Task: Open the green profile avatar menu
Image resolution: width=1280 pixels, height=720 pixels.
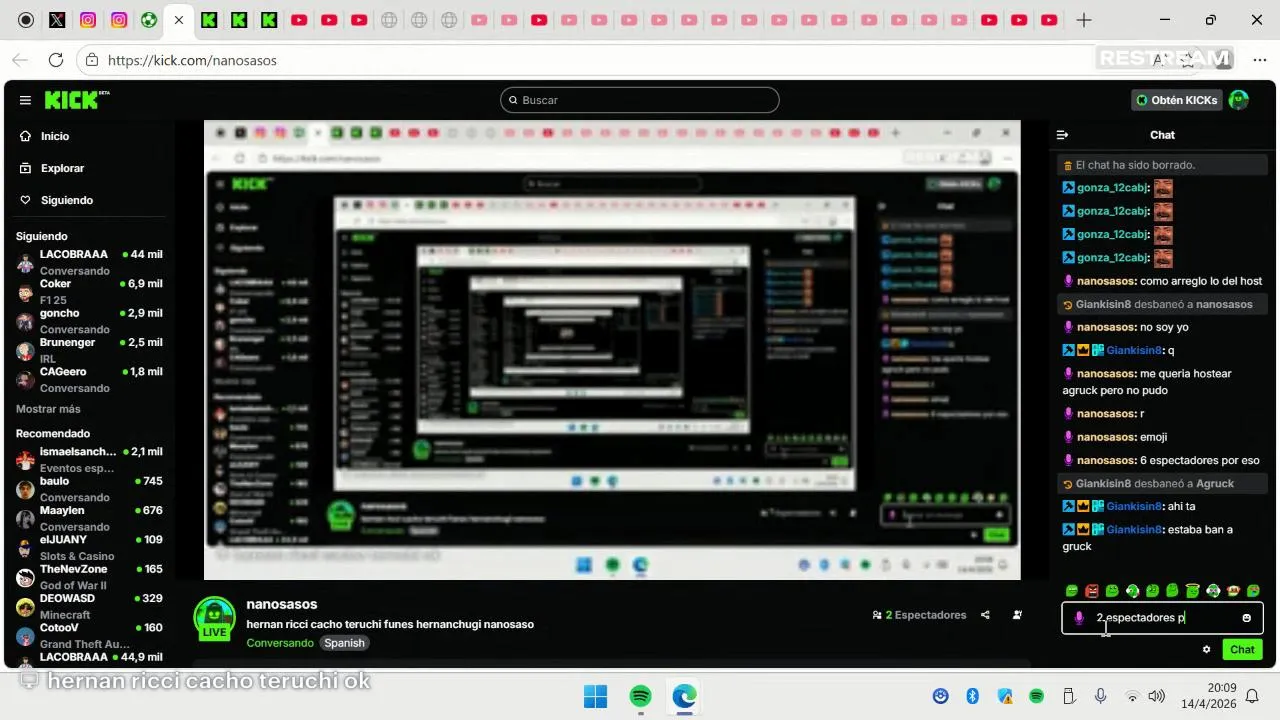Action: (x=1239, y=100)
